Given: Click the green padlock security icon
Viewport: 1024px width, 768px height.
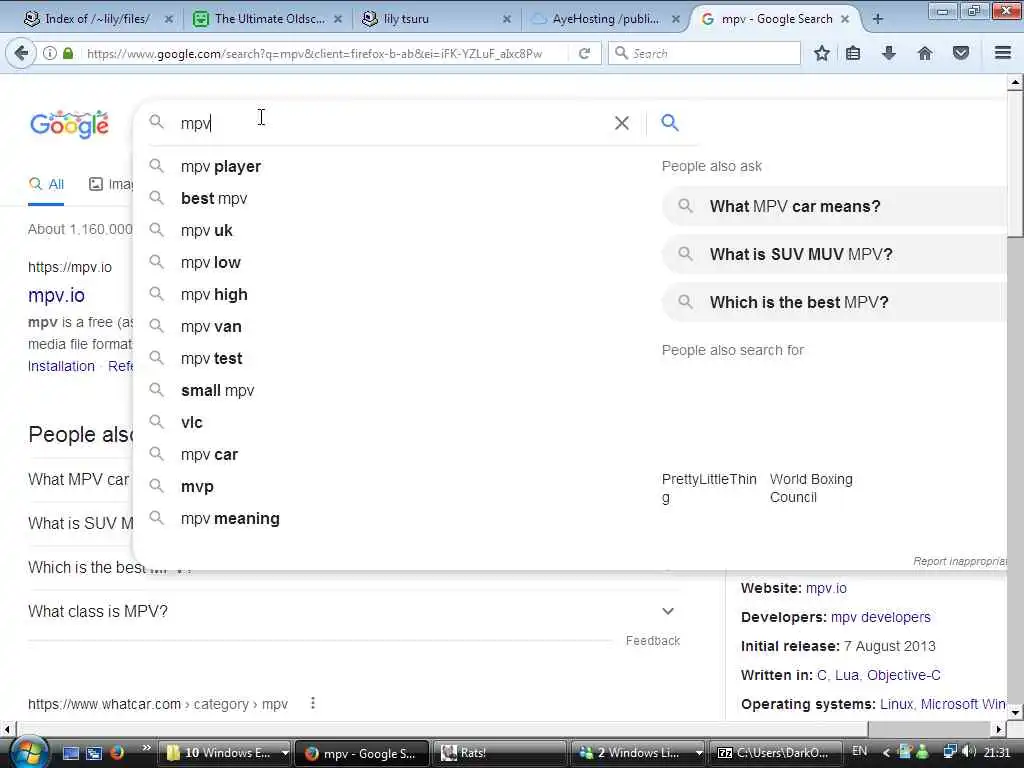Looking at the screenshot, I should (68, 54).
